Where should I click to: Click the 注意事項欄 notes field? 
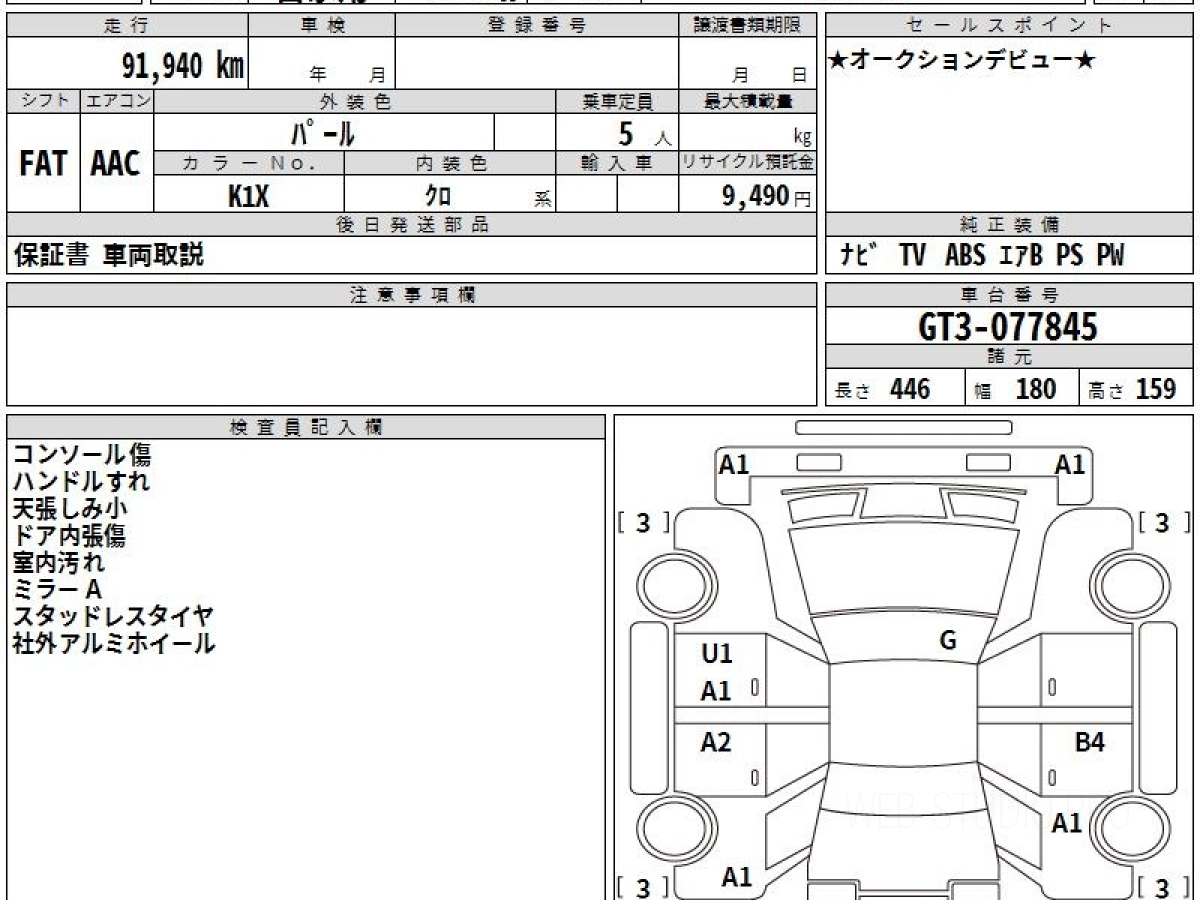tap(411, 355)
